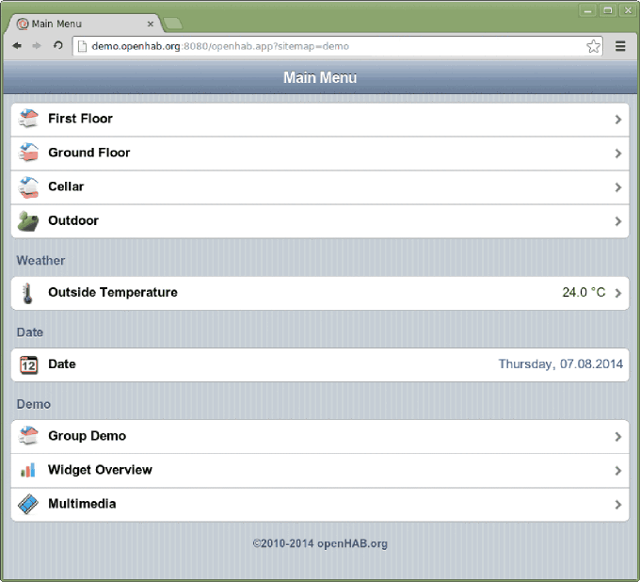Open the browser hamburger menu

[x=620, y=46]
